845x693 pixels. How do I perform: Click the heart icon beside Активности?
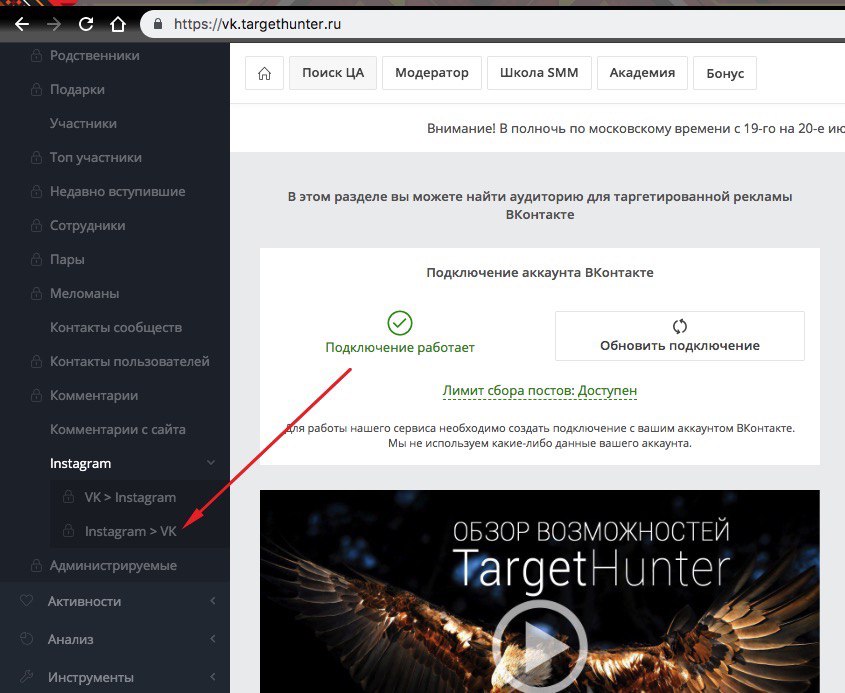point(26,600)
